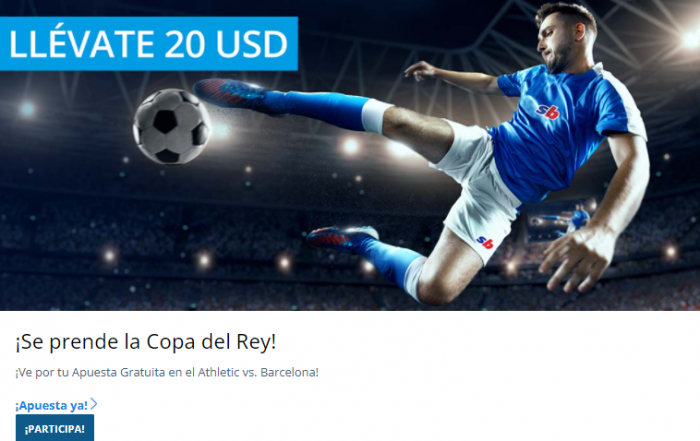
Task: Click the lower red-and-blue cleat
Action: (x=342, y=237)
